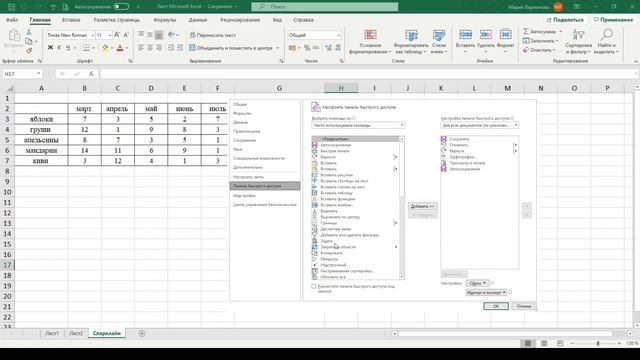Click the Стили ячеек icon
The image size is (640, 360).
click(x=439, y=35)
